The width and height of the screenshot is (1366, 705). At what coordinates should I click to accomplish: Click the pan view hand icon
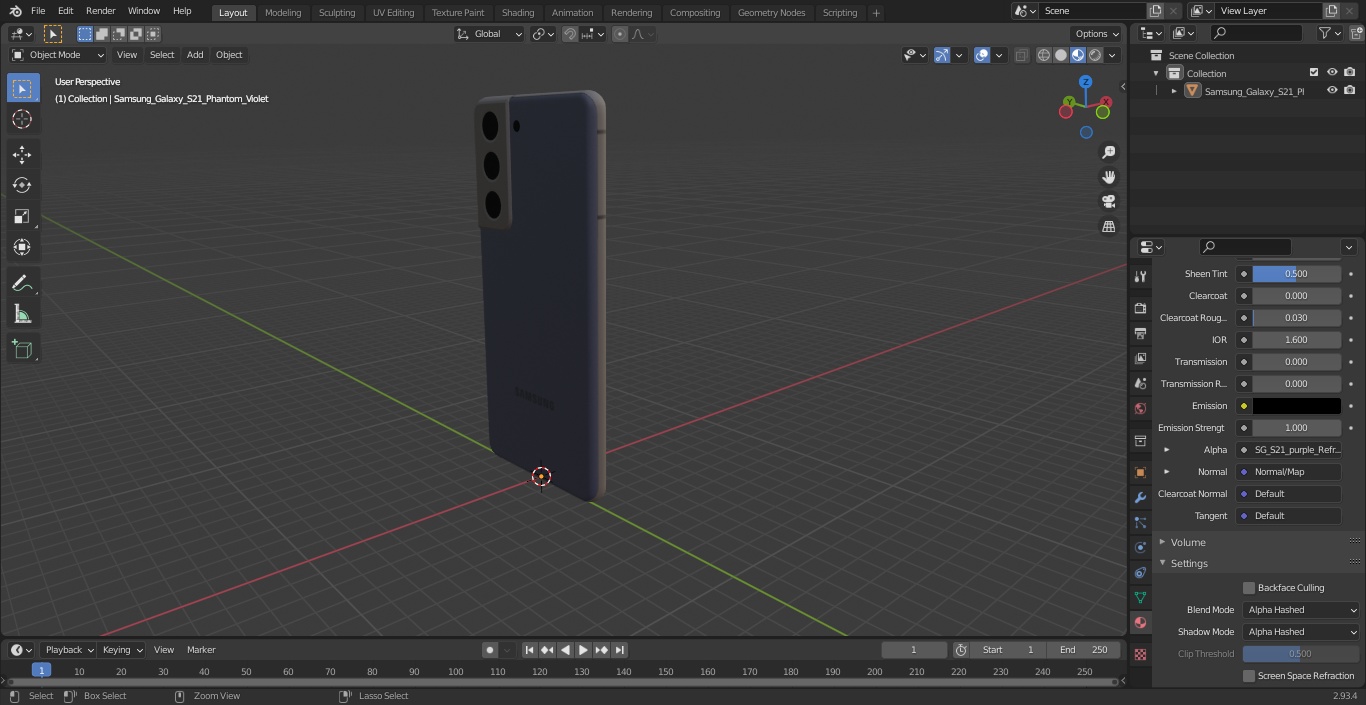pyautogui.click(x=1109, y=177)
